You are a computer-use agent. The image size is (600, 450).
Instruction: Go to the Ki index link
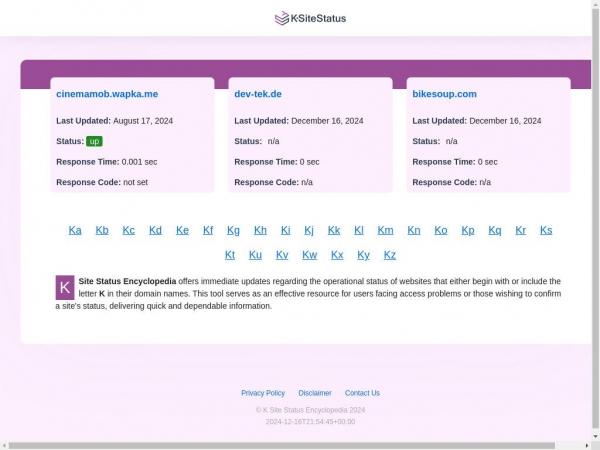point(285,230)
